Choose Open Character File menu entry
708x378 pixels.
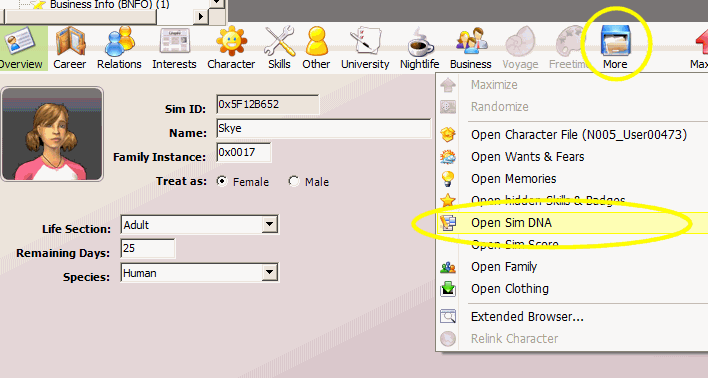click(579, 135)
